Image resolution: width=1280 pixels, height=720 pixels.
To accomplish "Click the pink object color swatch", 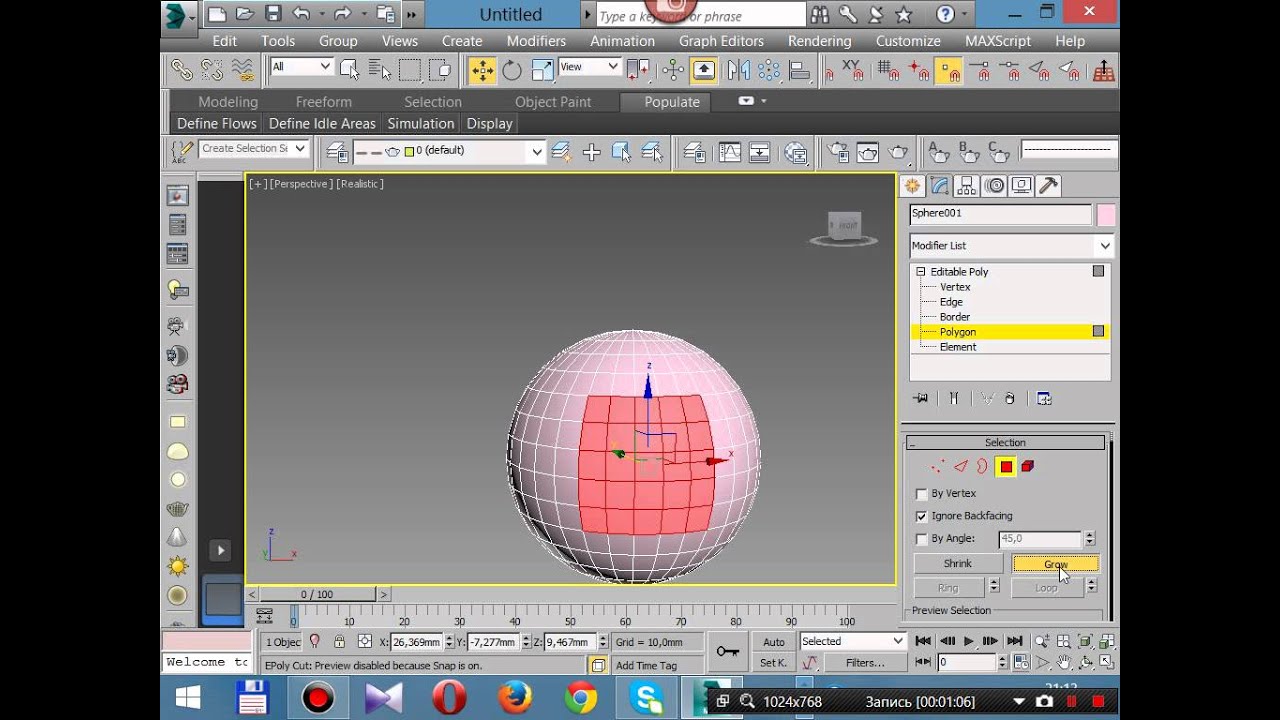I will 1105,214.
